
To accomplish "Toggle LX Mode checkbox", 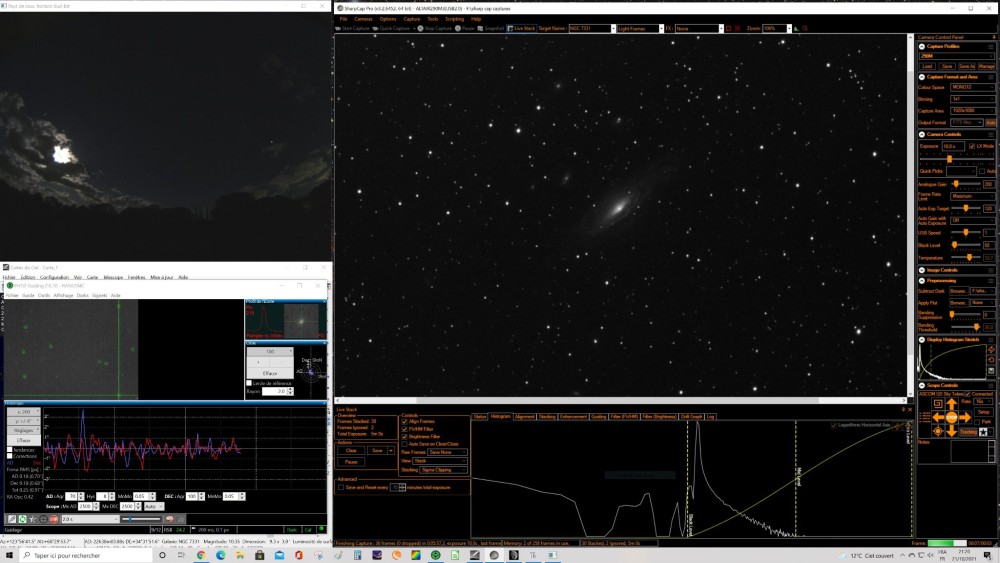I will [972, 146].
